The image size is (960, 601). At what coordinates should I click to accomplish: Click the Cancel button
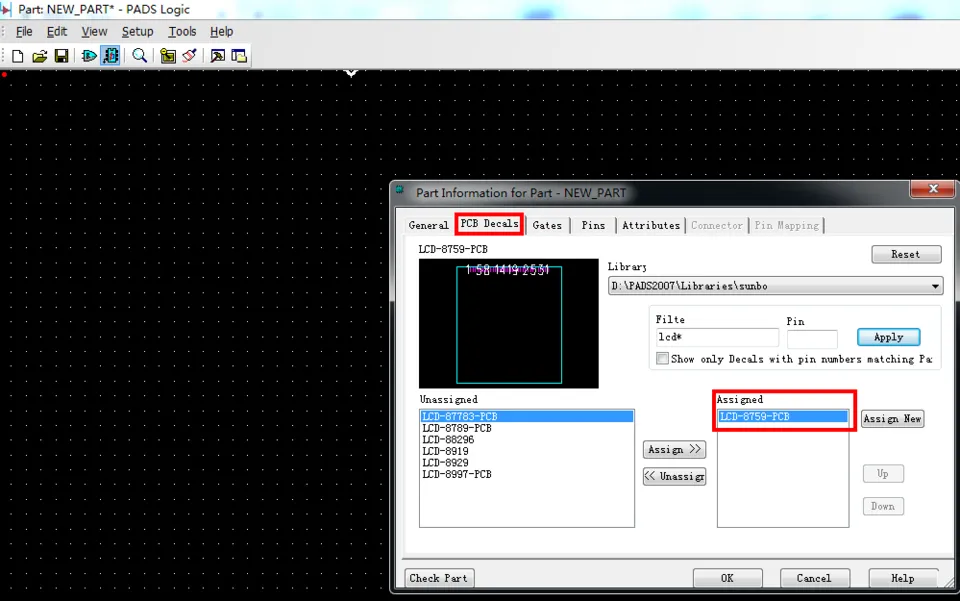[x=814, y=578]
